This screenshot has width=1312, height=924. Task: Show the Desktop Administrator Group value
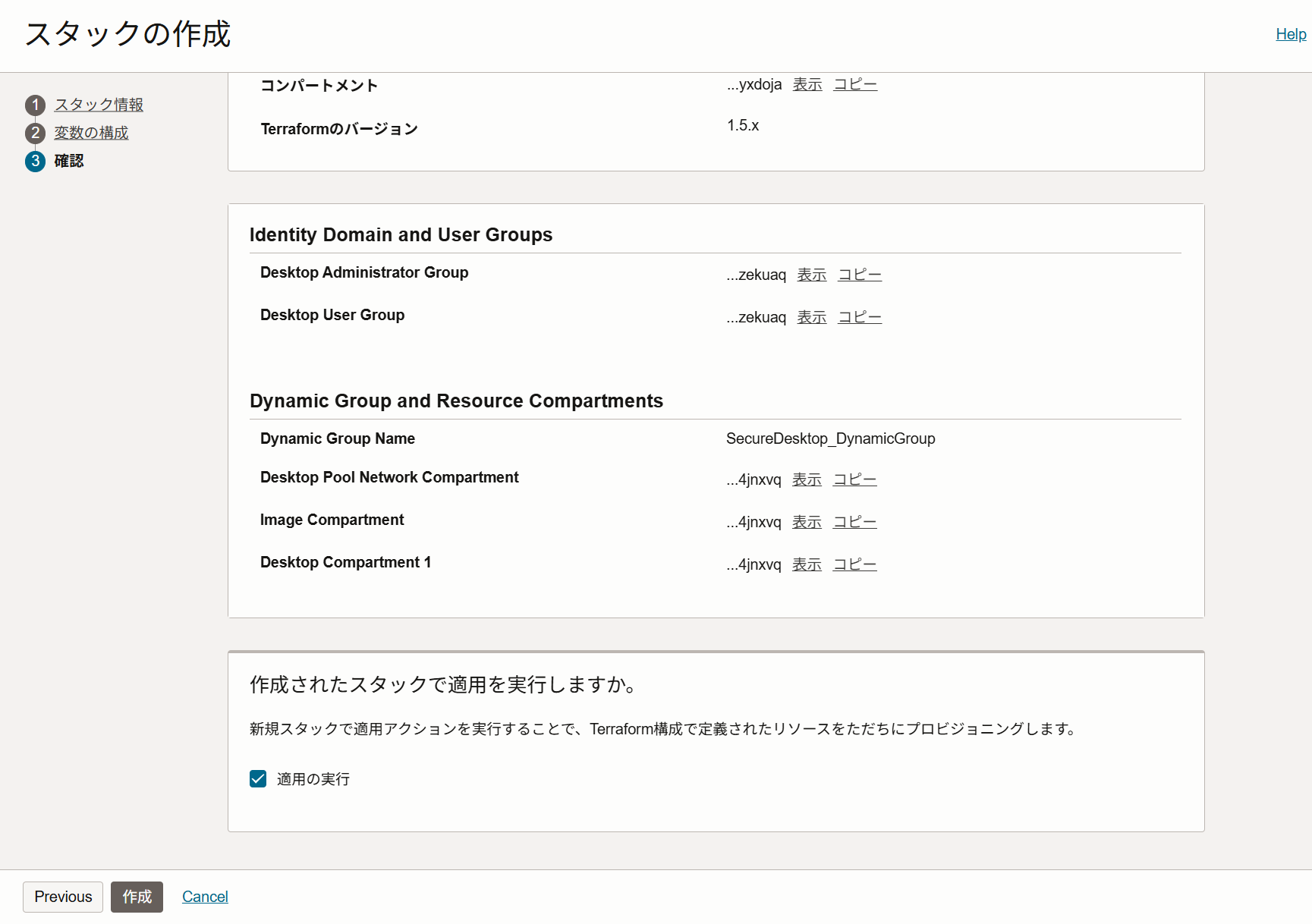click(811, 275)
